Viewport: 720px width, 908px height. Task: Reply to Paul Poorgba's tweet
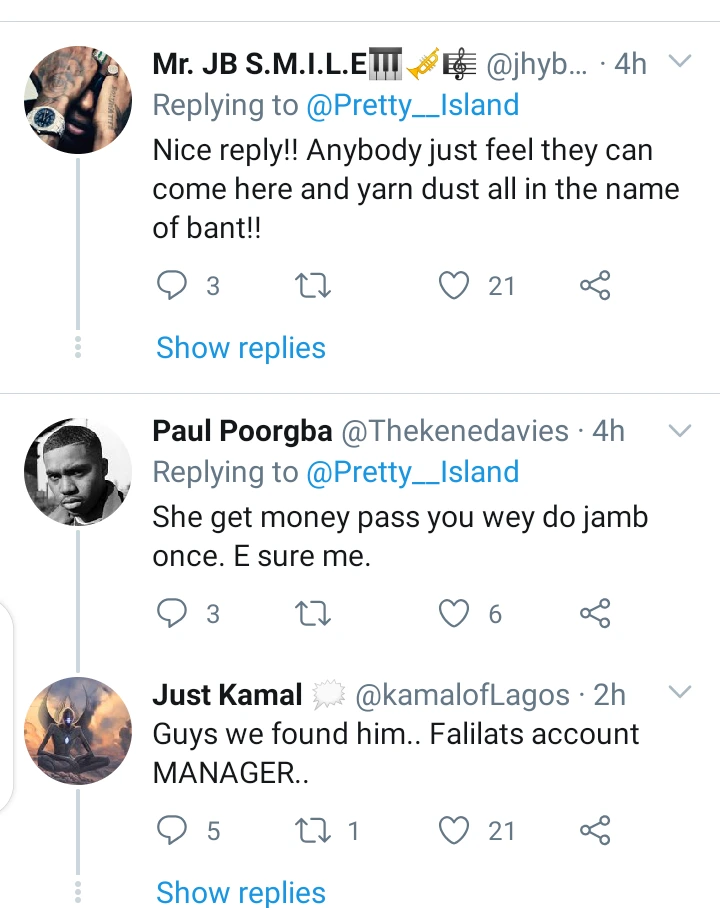click(174, 613)
